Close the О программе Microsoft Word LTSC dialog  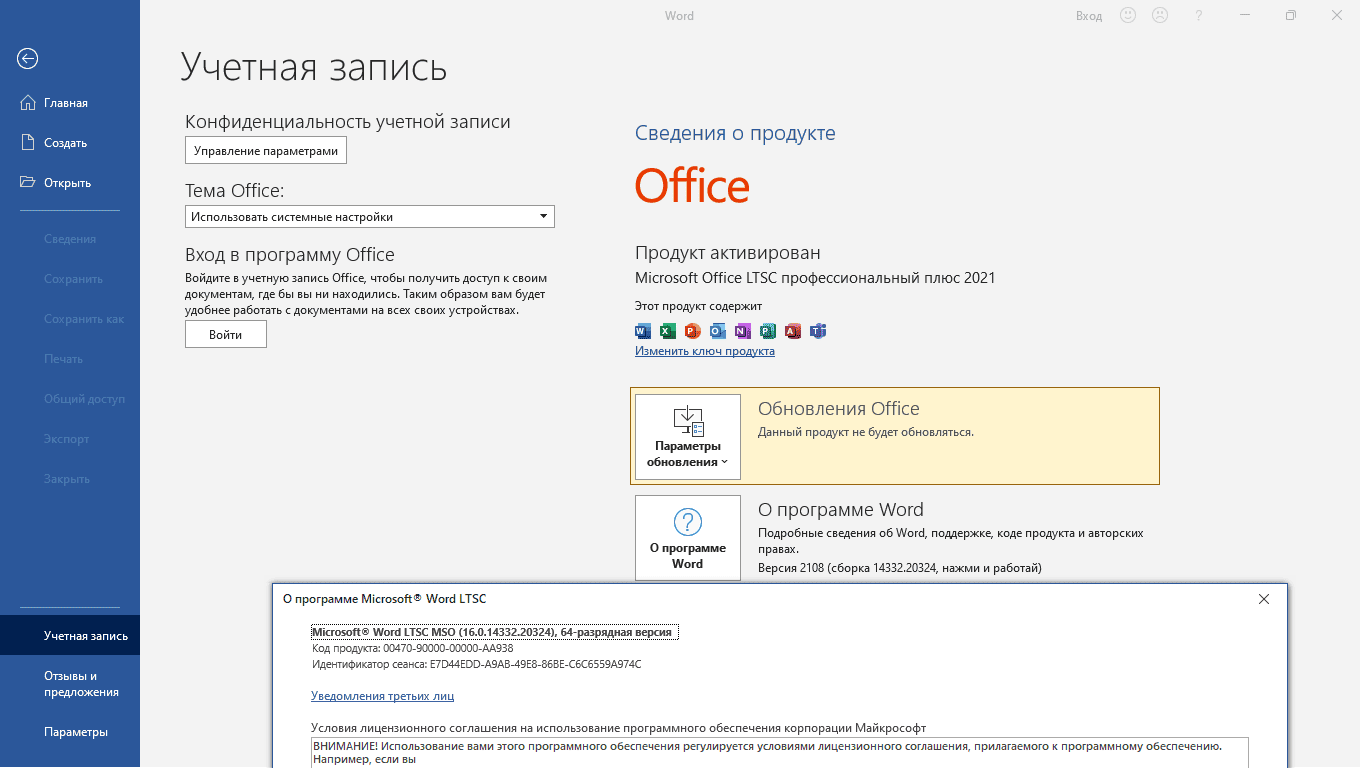coord(1264,599)
